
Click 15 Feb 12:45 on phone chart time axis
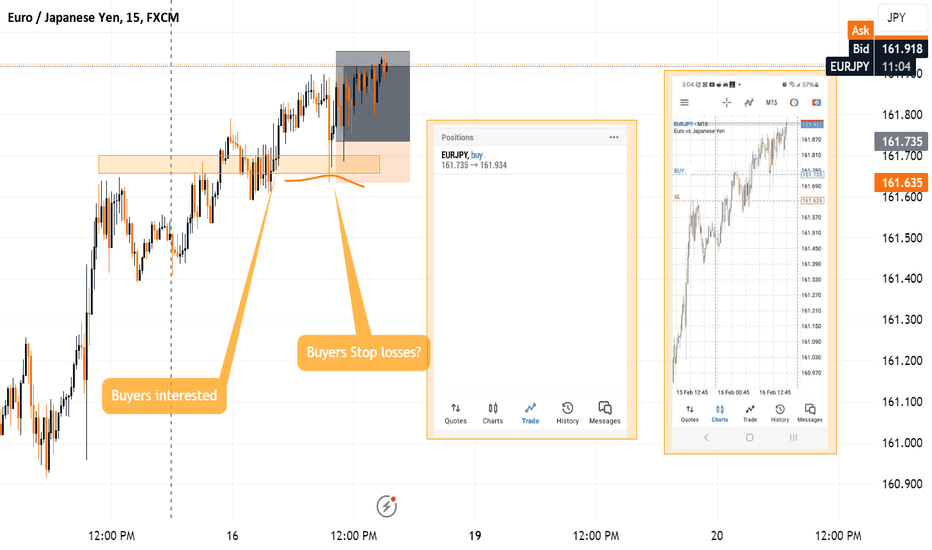tap(692, 392)
